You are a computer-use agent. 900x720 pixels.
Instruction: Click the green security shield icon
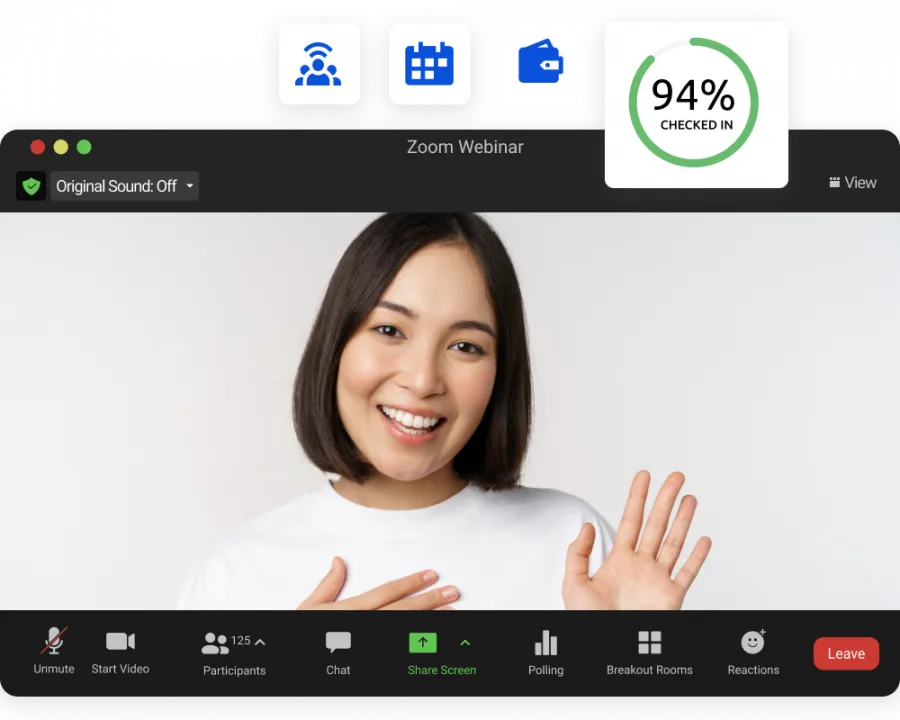coord(31,186)
